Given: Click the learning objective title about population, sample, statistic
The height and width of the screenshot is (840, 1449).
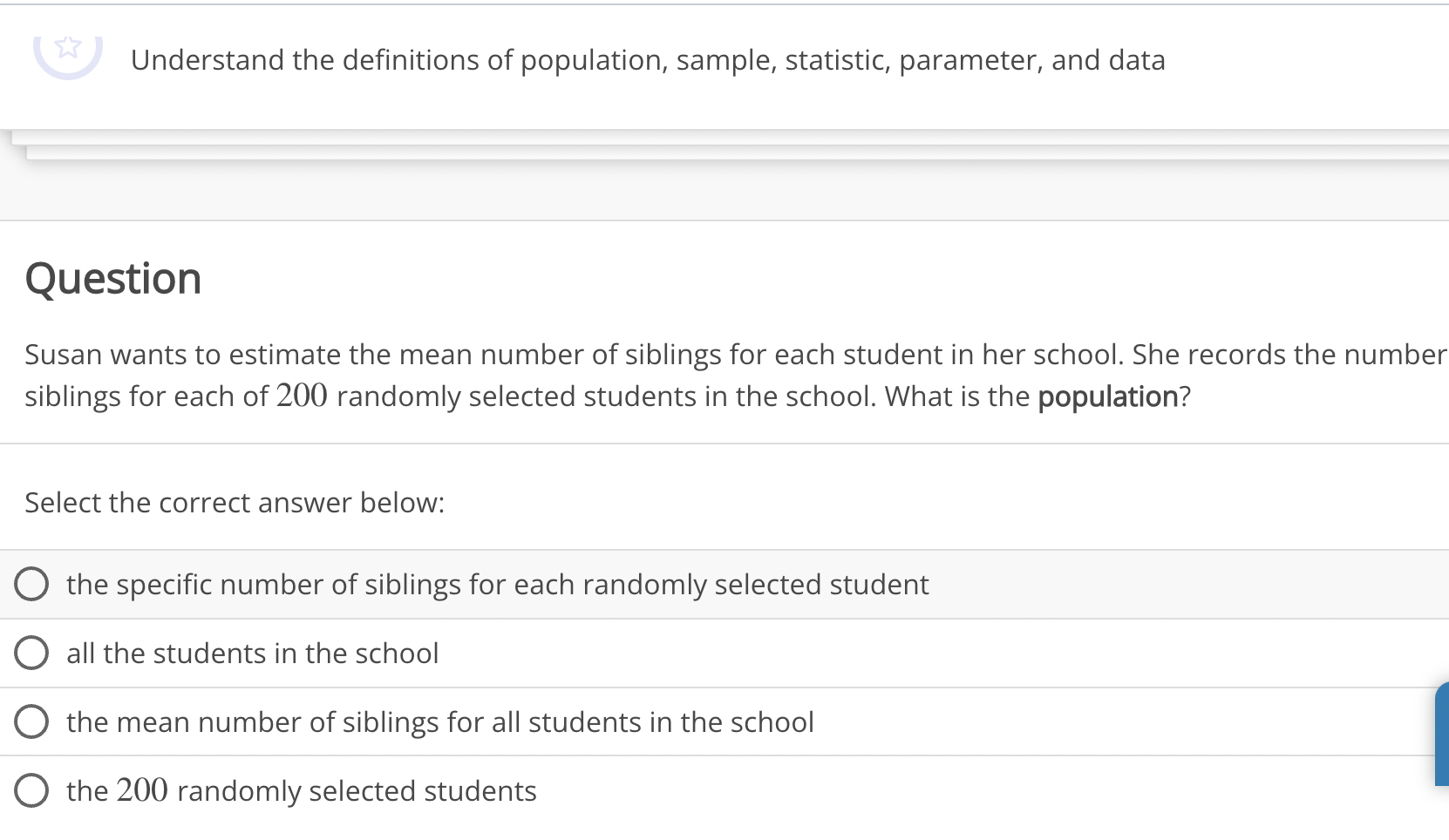Looking at the screenshot, I should tap(648, 60).
